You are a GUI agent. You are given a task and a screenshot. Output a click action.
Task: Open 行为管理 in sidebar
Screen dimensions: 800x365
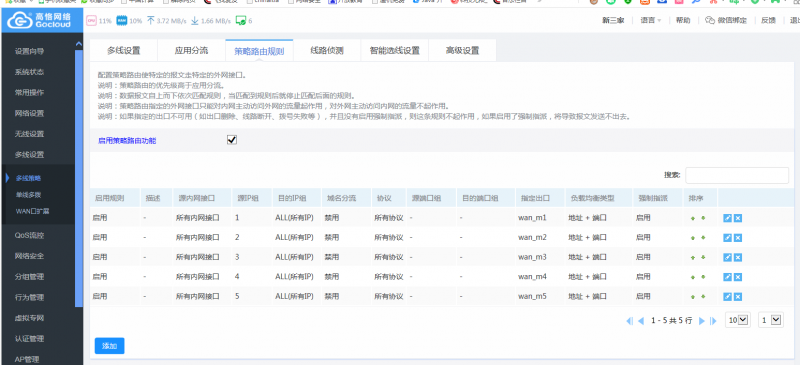click(x=29, y=297)
